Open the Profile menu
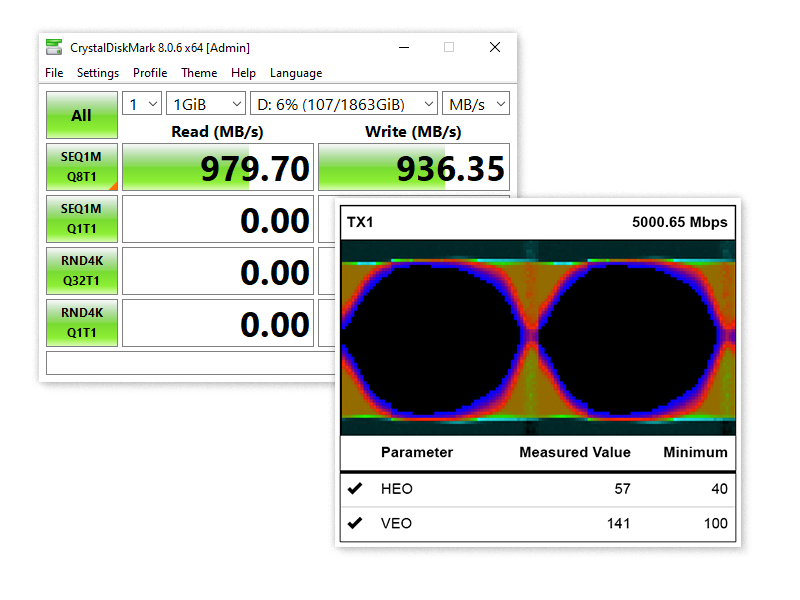 [150, 73]
